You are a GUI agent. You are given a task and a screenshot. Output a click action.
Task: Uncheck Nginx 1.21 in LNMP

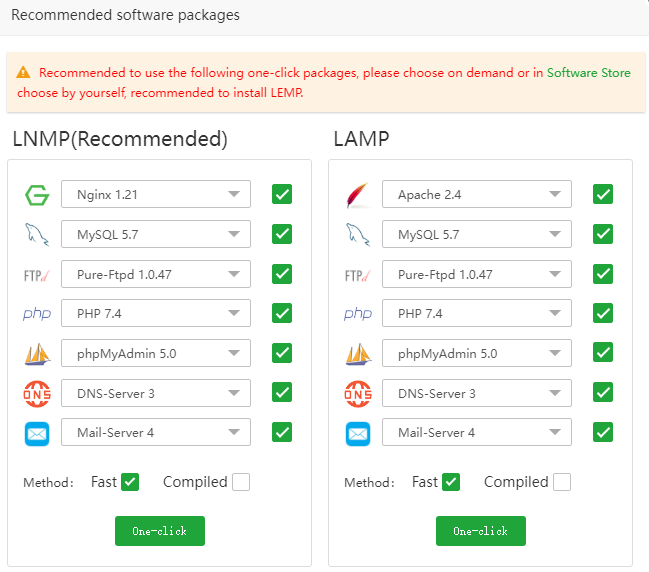click(282, 194)
